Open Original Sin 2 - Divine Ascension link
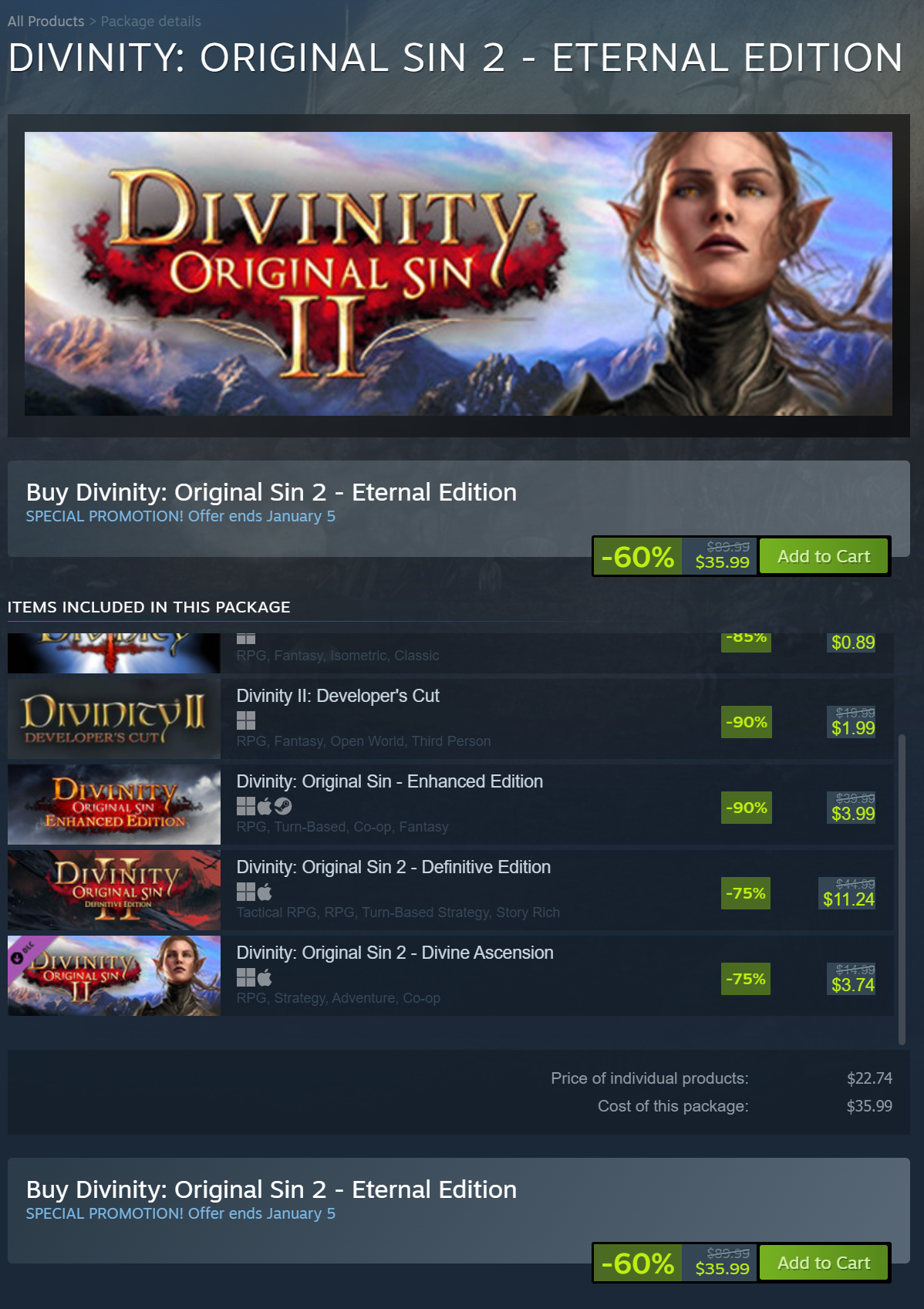924x1309 pixels. coord(395,953)
